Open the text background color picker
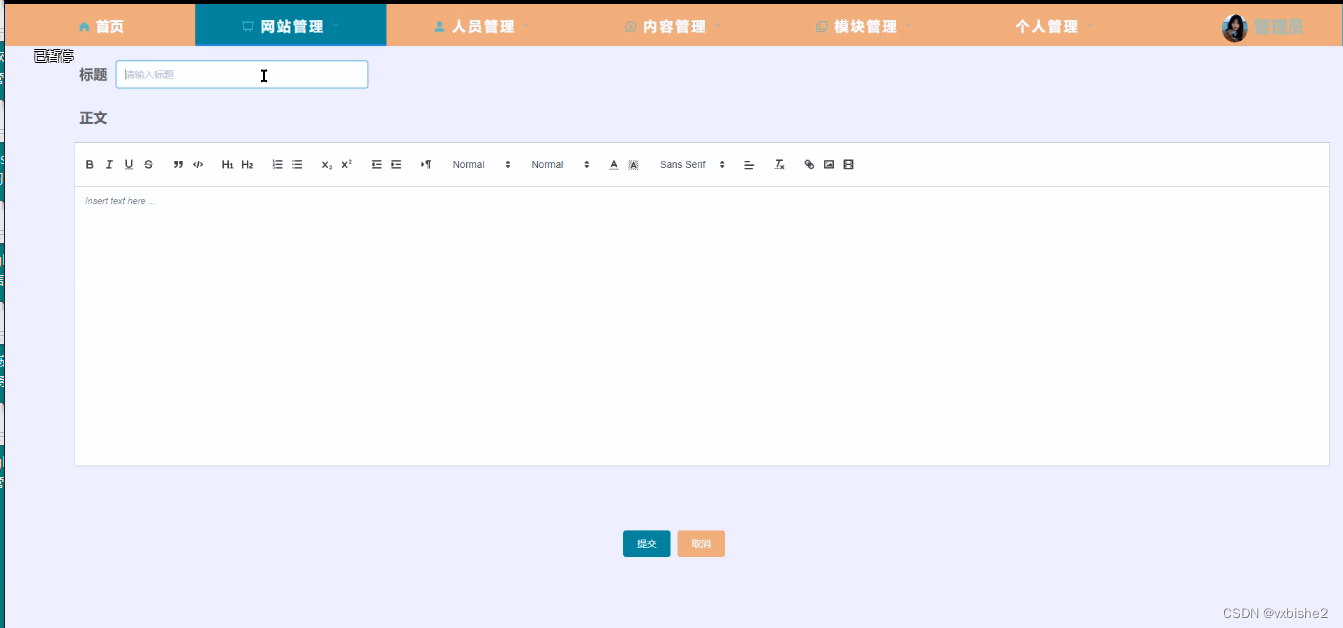 point(633,165)
